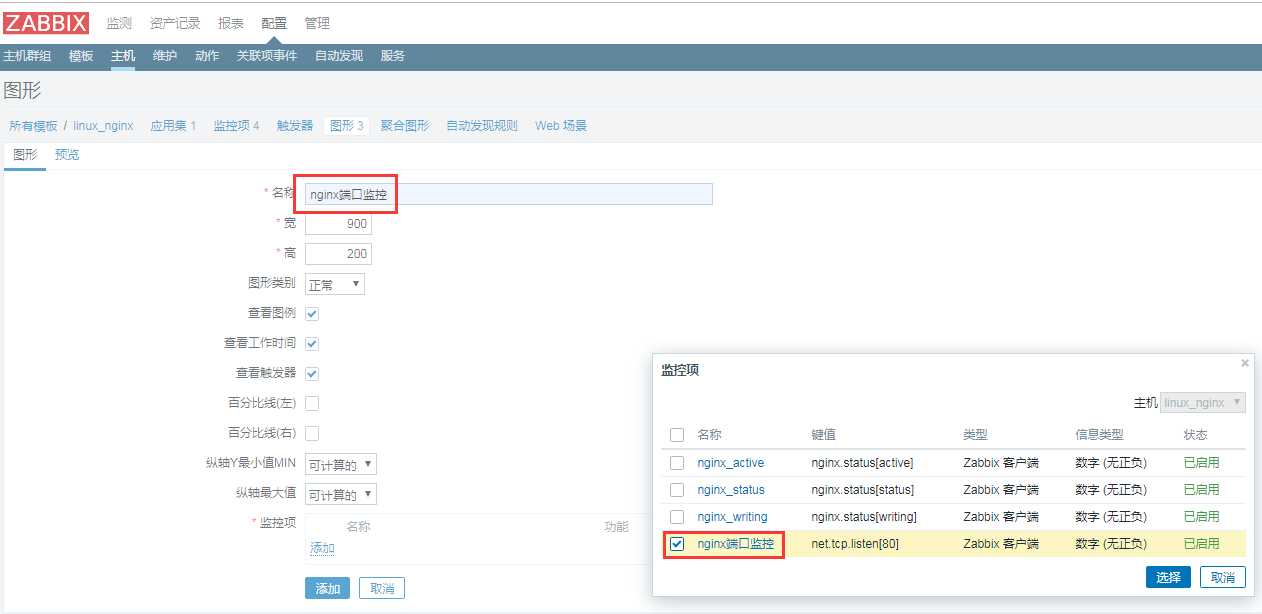Click nginx.status[status] key text

coord(863,490)
